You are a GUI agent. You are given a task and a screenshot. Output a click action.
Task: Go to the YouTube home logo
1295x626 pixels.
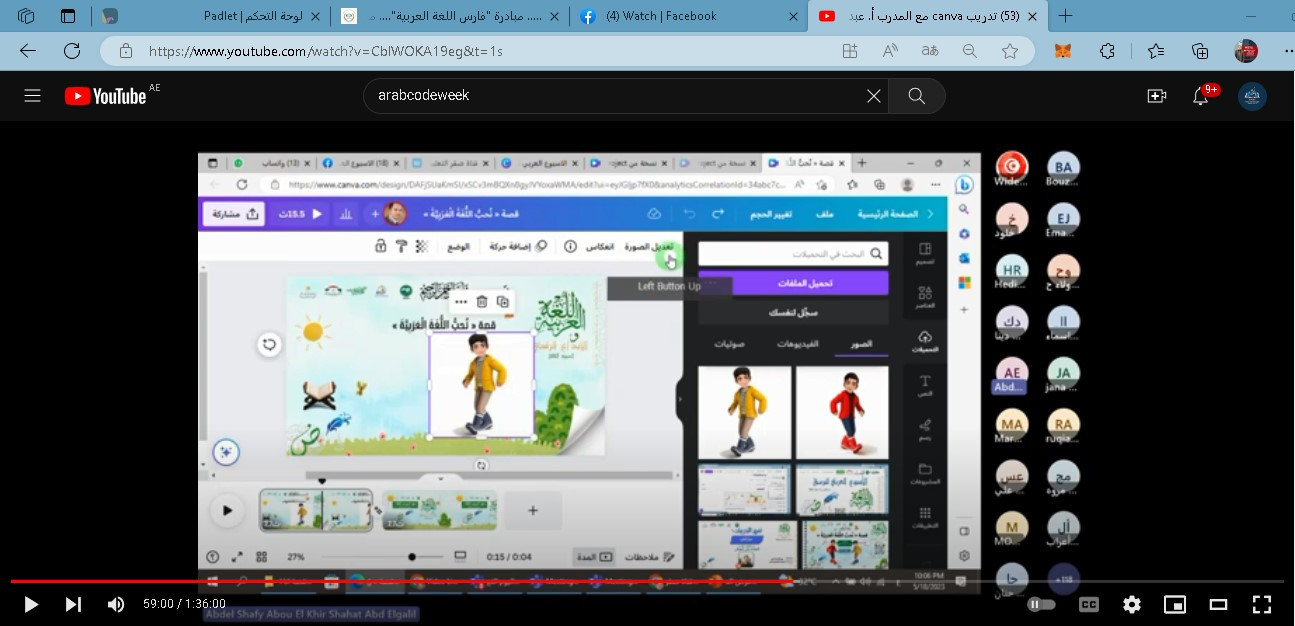[x=106, y=96]
